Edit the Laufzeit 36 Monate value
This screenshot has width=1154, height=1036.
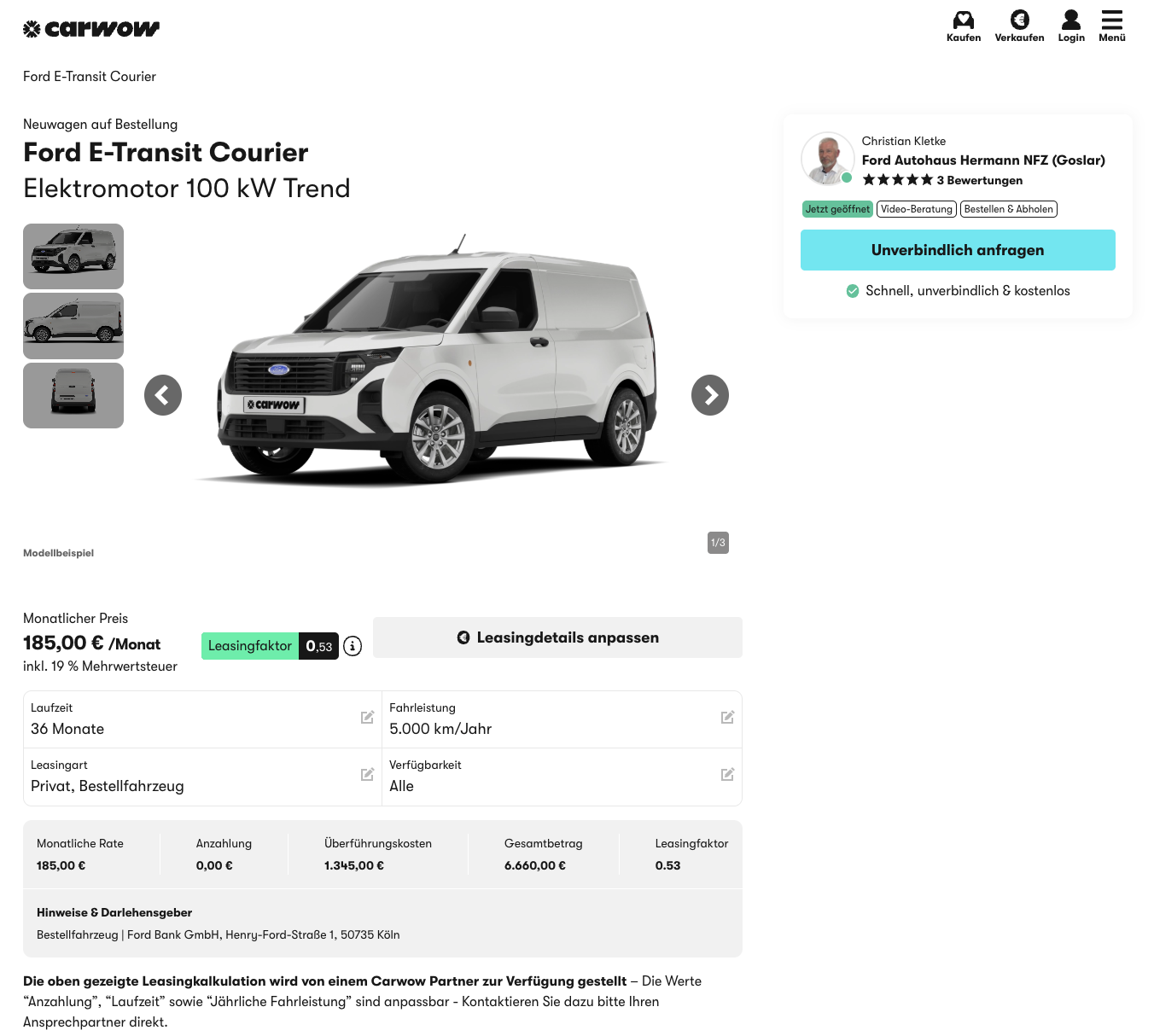(367, 718)
